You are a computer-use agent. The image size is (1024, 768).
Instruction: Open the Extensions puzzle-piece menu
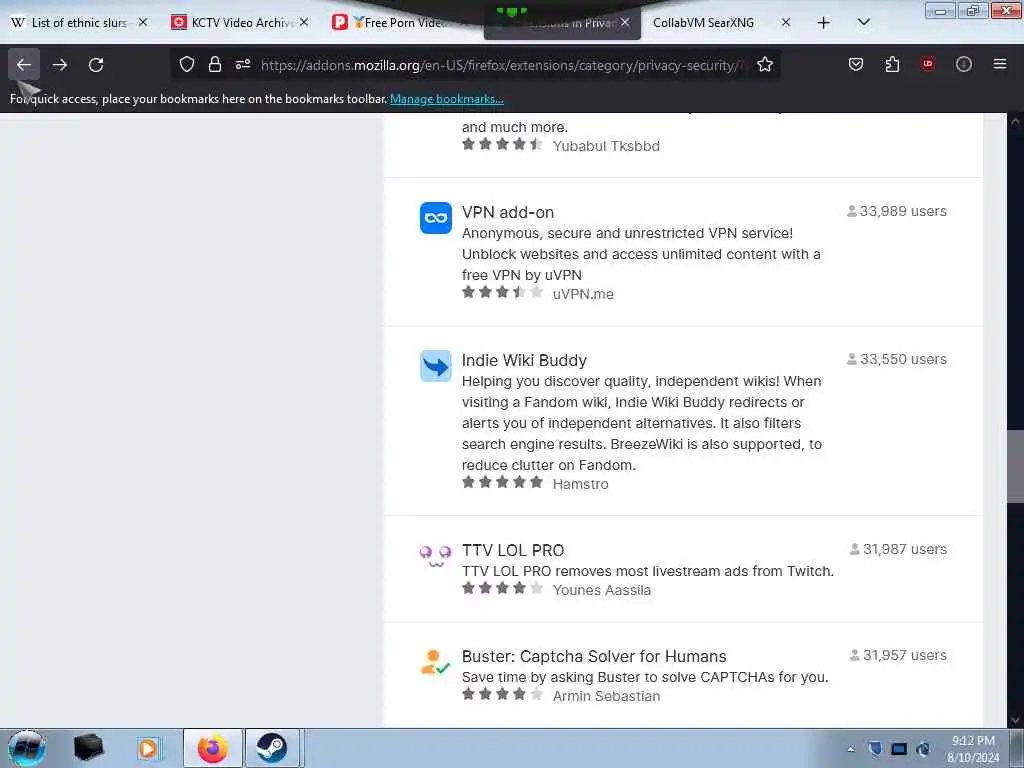(x=892, y=64)
